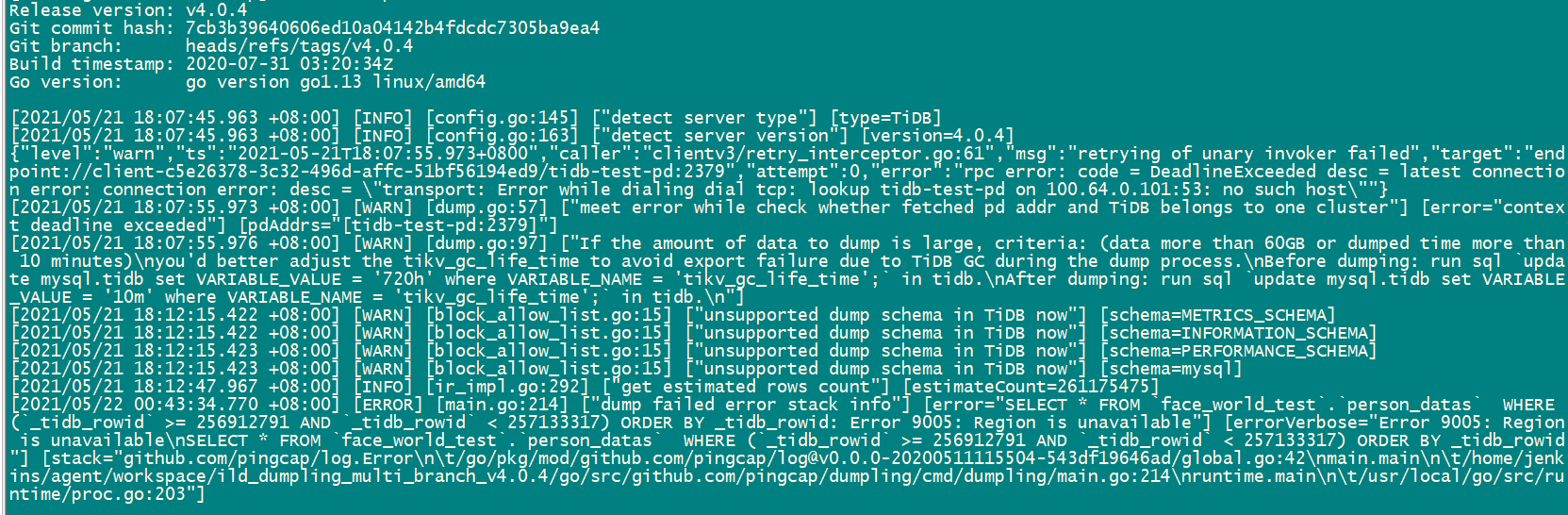Click the [ERROR] log level tag
This screenshot has width=1568, height=515.
pos(384,405)
